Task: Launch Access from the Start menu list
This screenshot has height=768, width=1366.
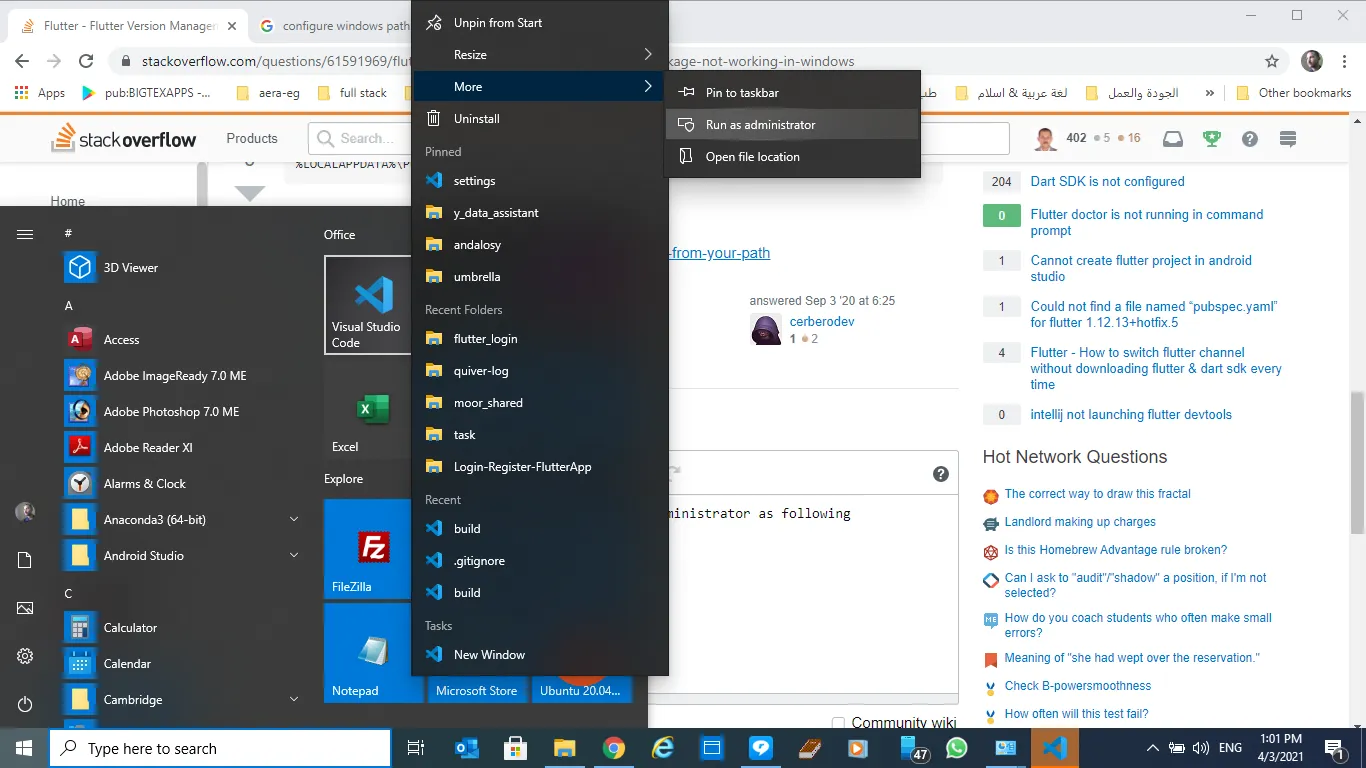Action: tap(180, 340)
